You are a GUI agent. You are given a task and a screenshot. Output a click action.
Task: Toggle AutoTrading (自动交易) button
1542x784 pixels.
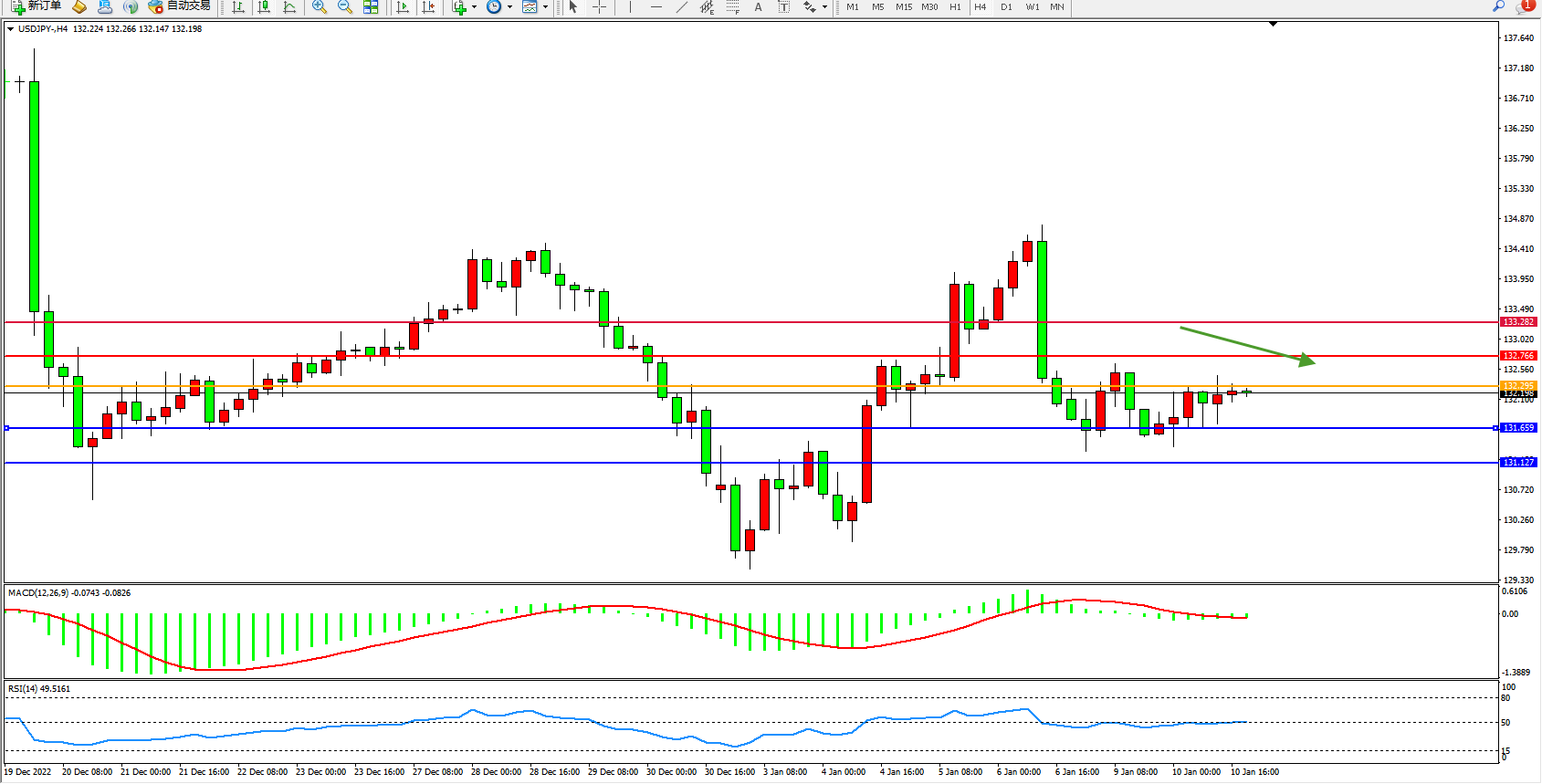[180, 6]
